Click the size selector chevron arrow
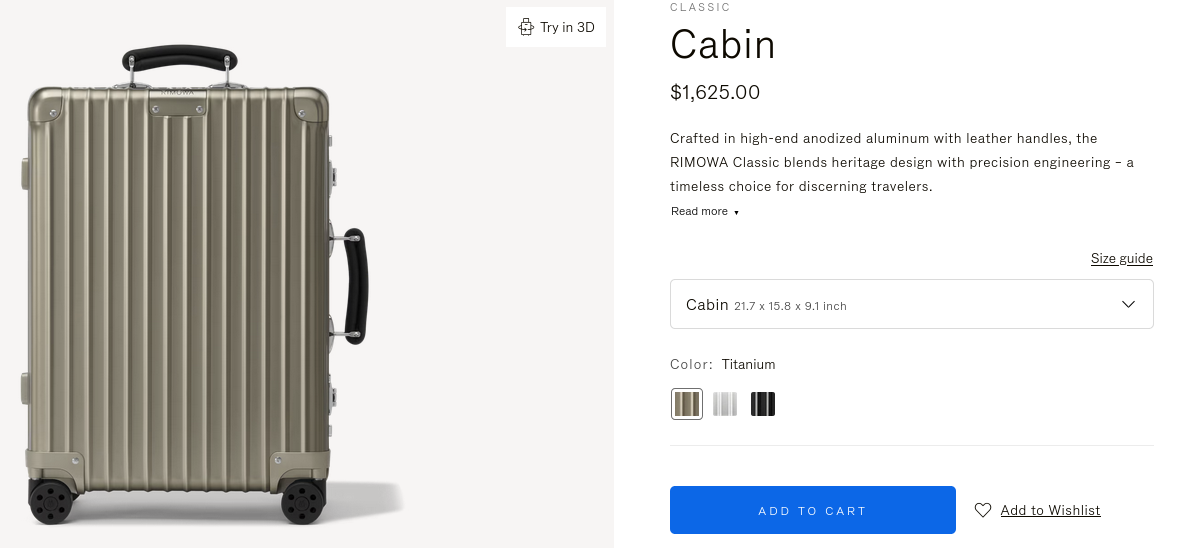1182x548 pixels. (x=1128, y=304)
